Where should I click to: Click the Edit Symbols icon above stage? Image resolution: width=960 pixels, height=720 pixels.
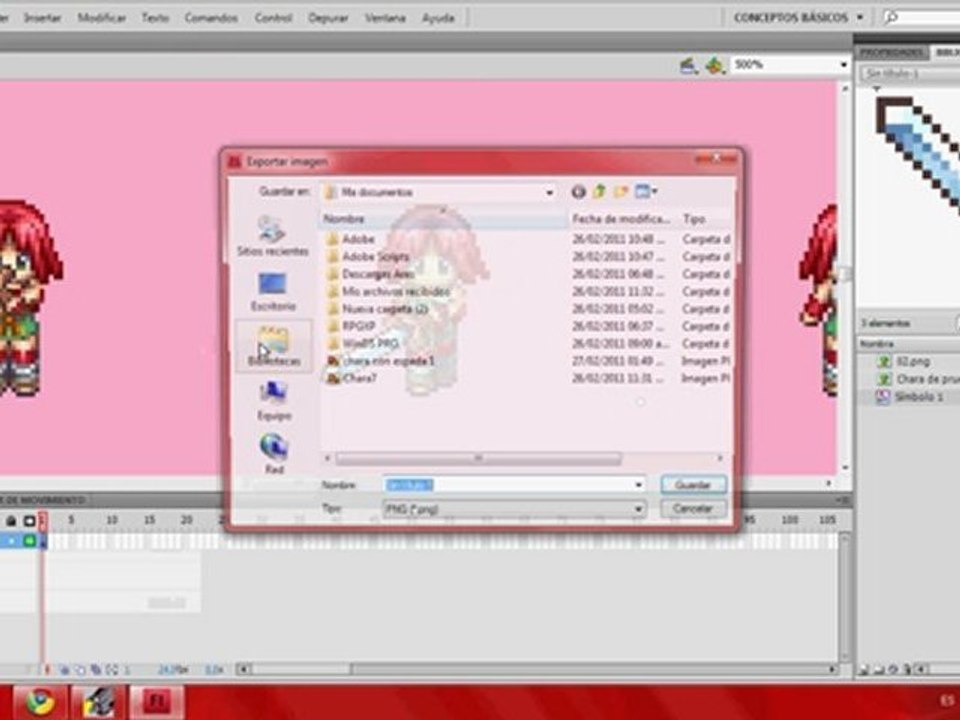[x=714, y=65]
